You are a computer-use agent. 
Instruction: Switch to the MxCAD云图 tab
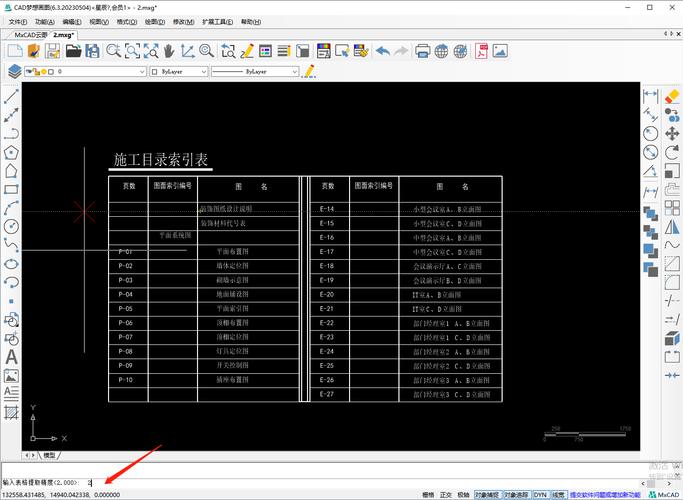[25, 34]
